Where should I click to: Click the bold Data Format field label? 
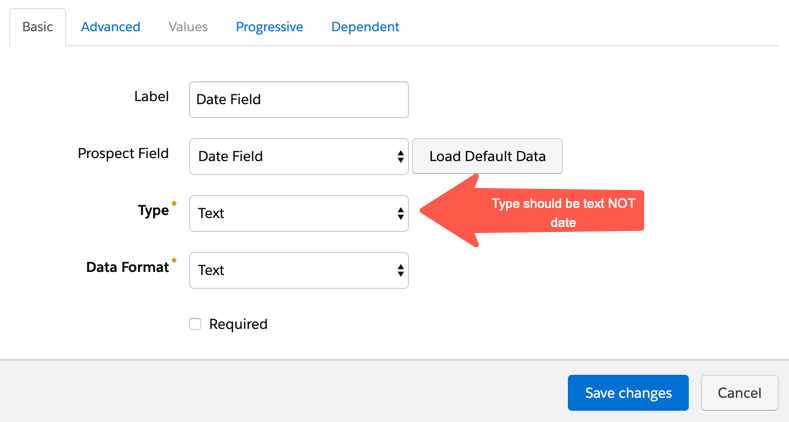[x=127, y=268]
